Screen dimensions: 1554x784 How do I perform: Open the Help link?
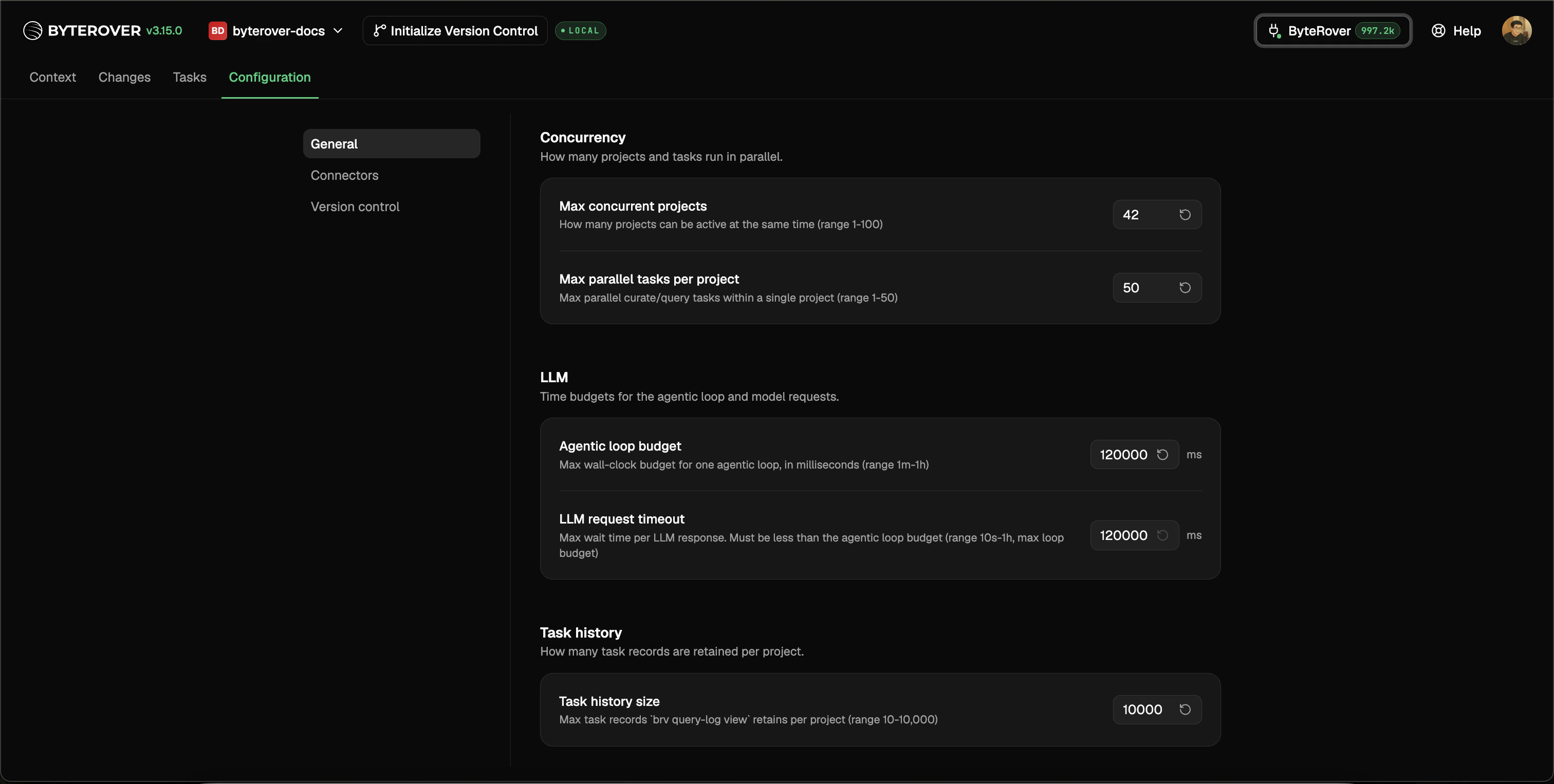tap(1456, 31)
